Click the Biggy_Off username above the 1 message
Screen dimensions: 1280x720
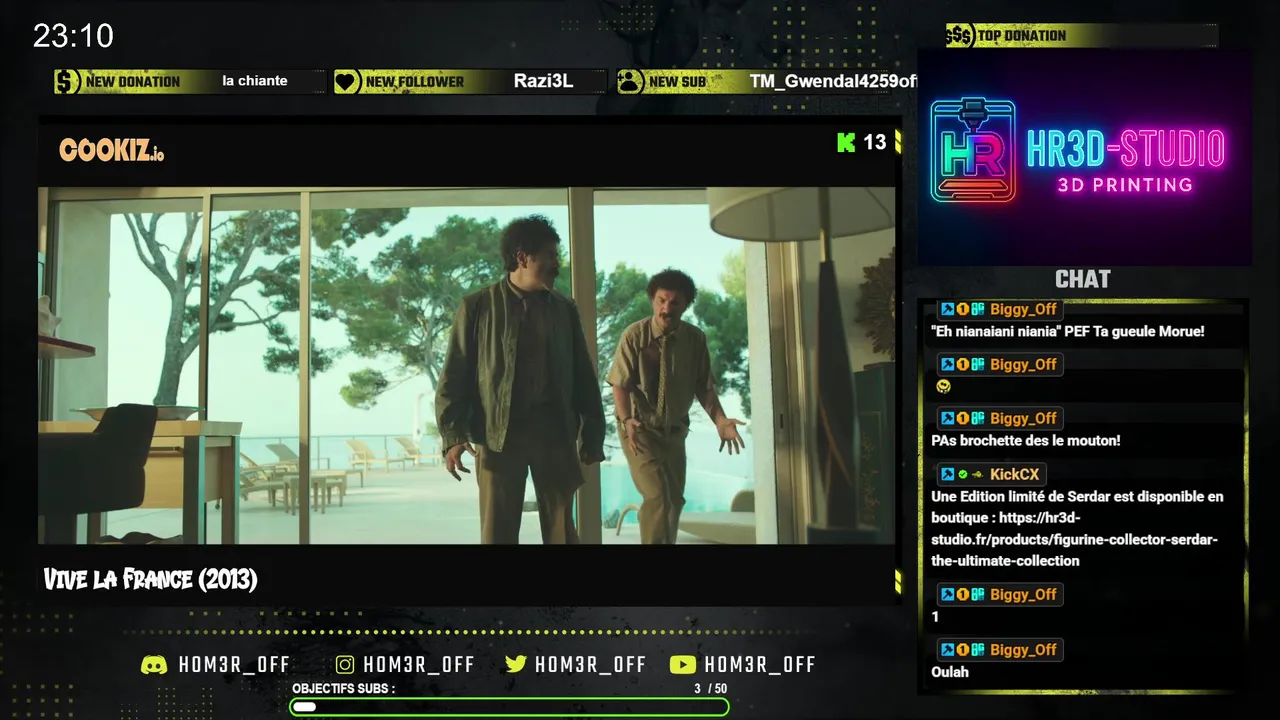[x=1023, y=595]
